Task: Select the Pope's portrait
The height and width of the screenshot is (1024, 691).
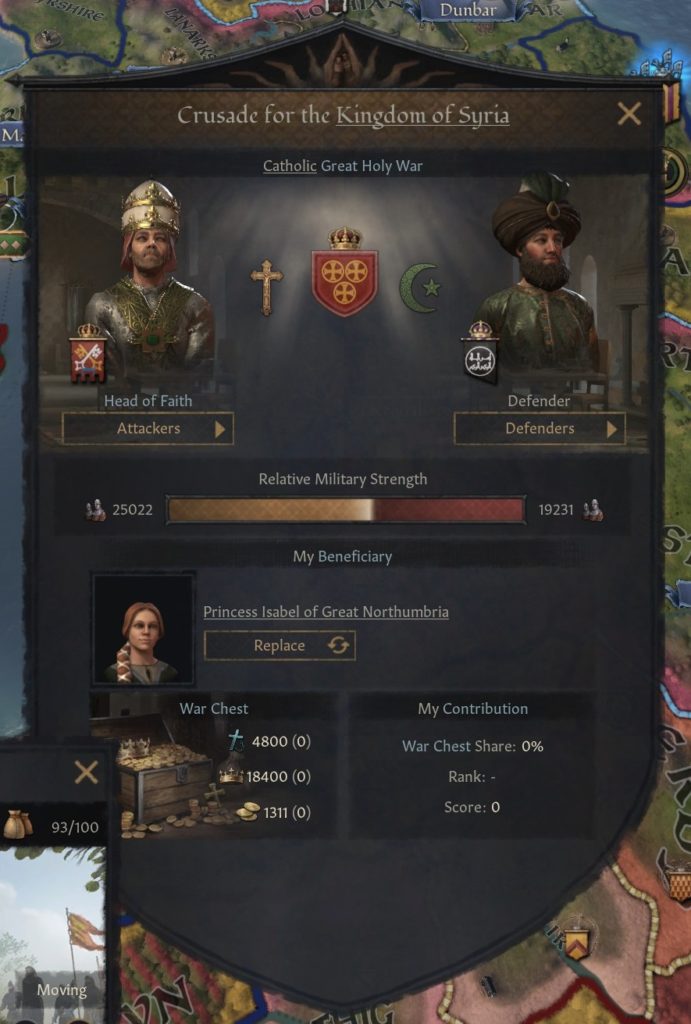Action: [150, 281]
